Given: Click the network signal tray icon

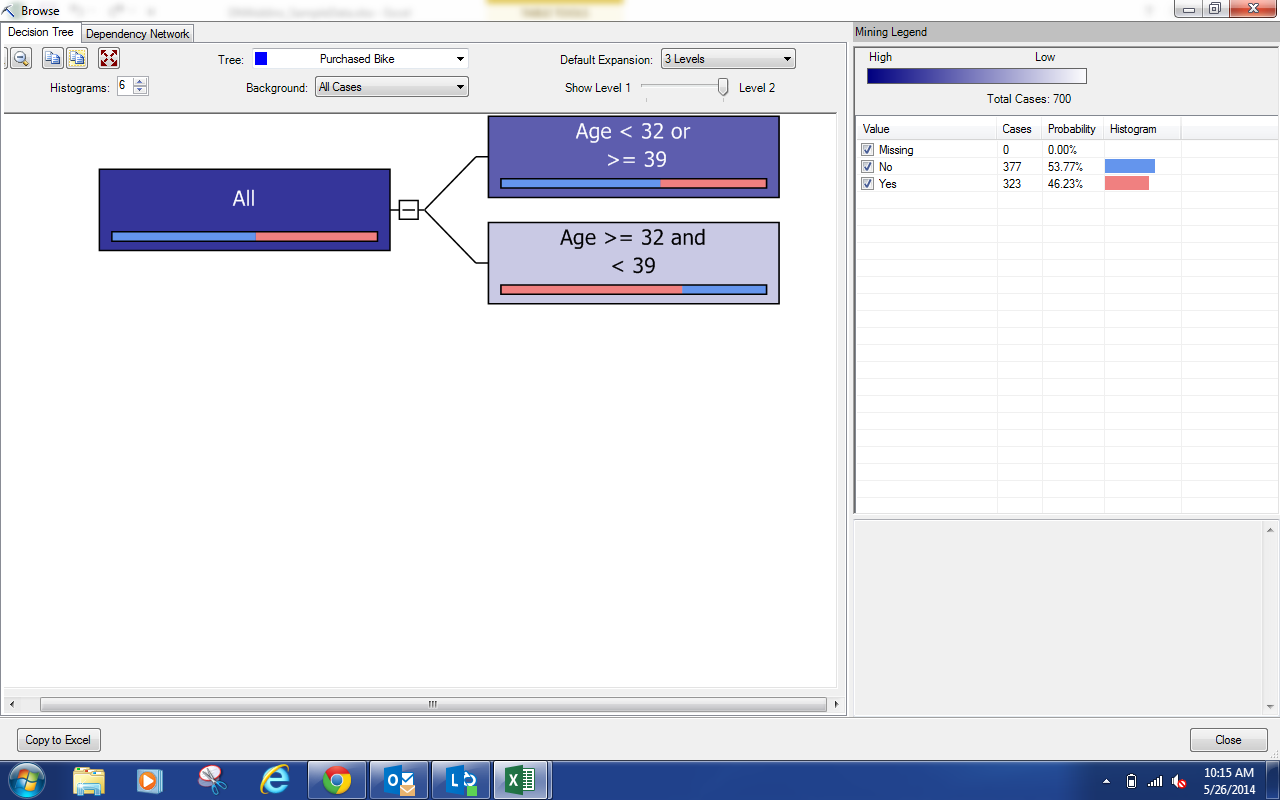Looking at the screenshot, I should [1155, 781].
